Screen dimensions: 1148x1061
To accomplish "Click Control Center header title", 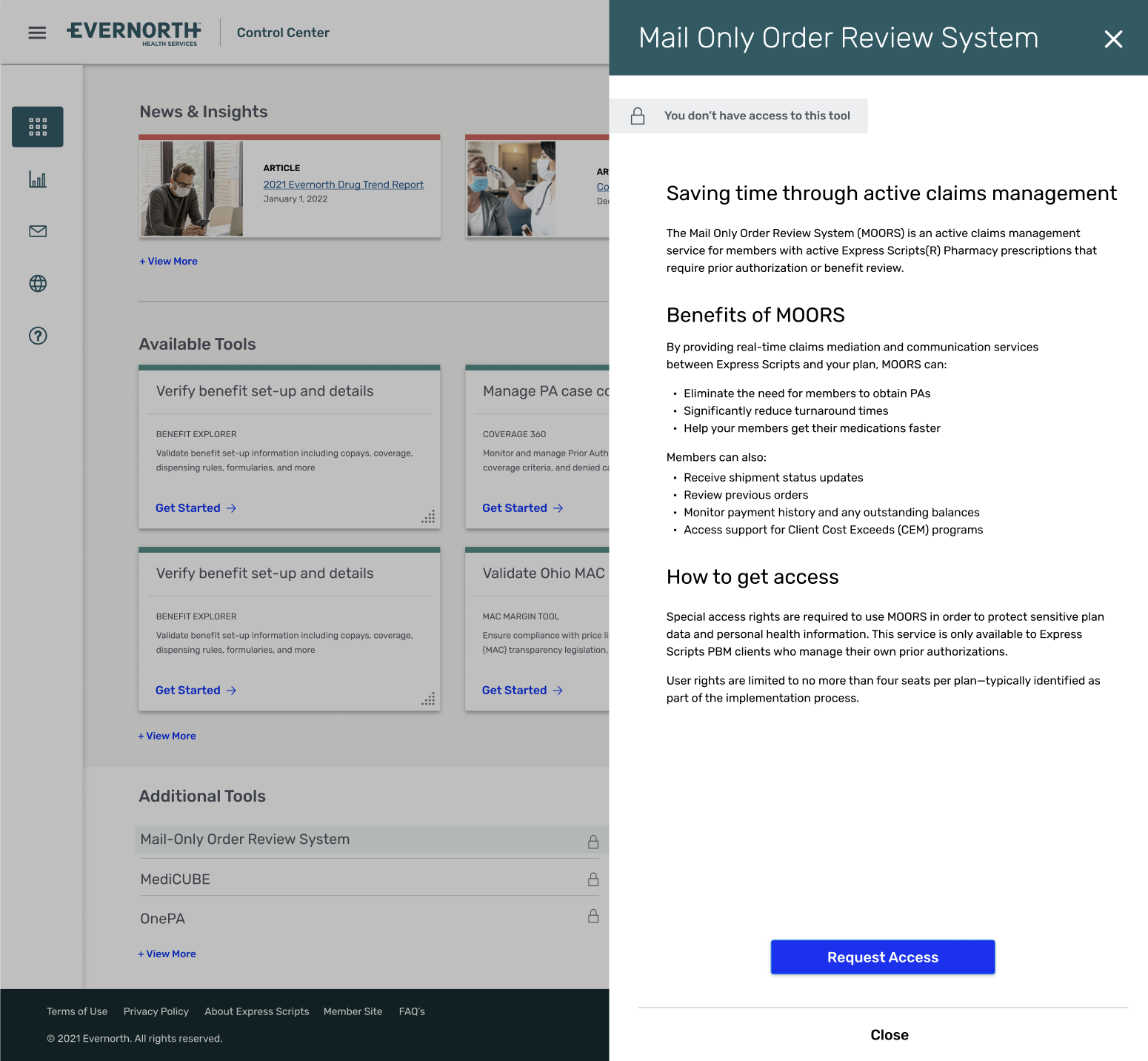I will click(283, 33).
